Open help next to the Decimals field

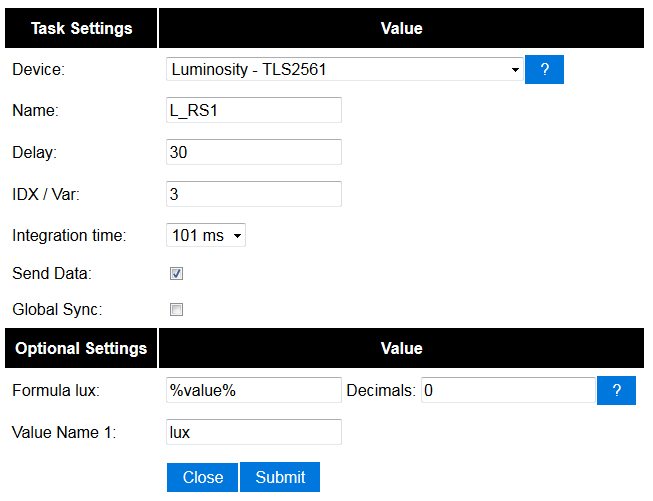point(616,390)
